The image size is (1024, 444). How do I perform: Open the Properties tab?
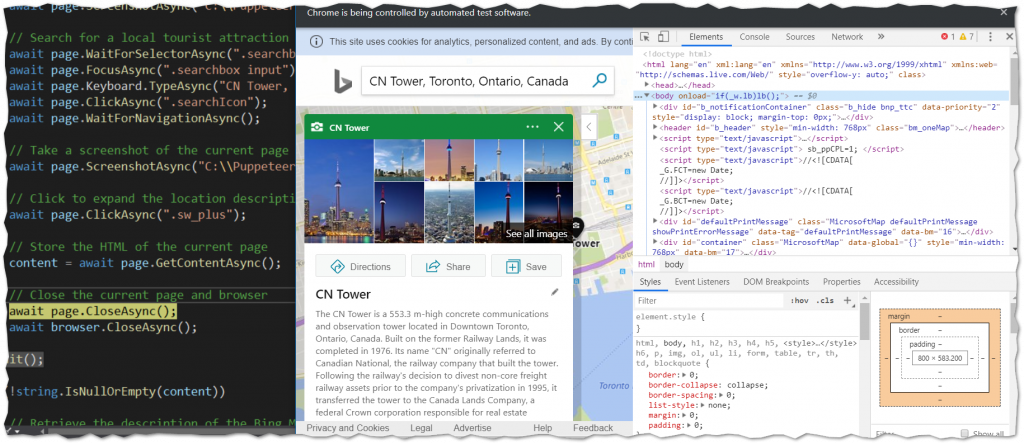tap(841, 282)
